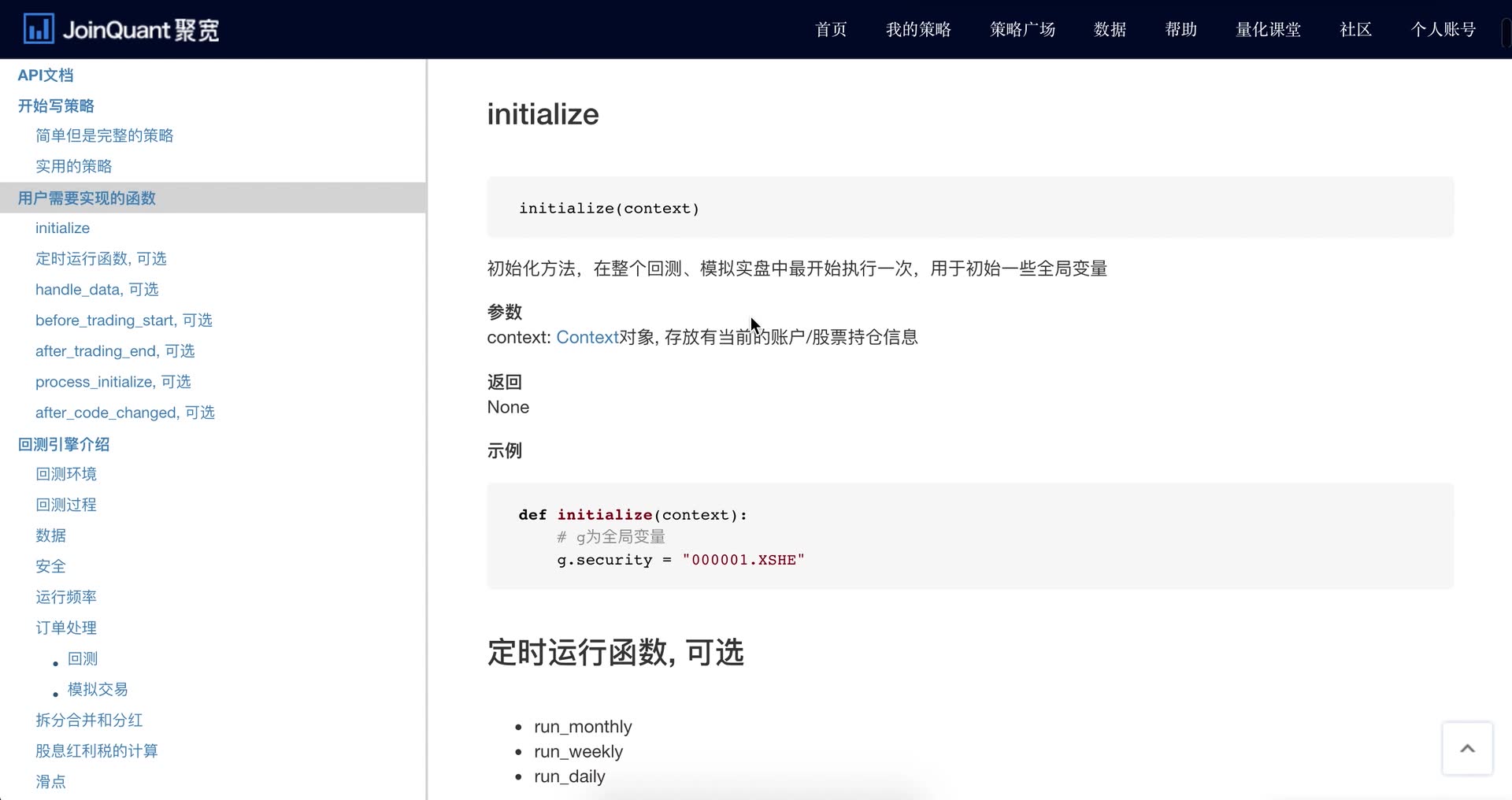Click the Context link in the parameter description
Viewport: 1512px width, 800px height.
click(587, 337)
